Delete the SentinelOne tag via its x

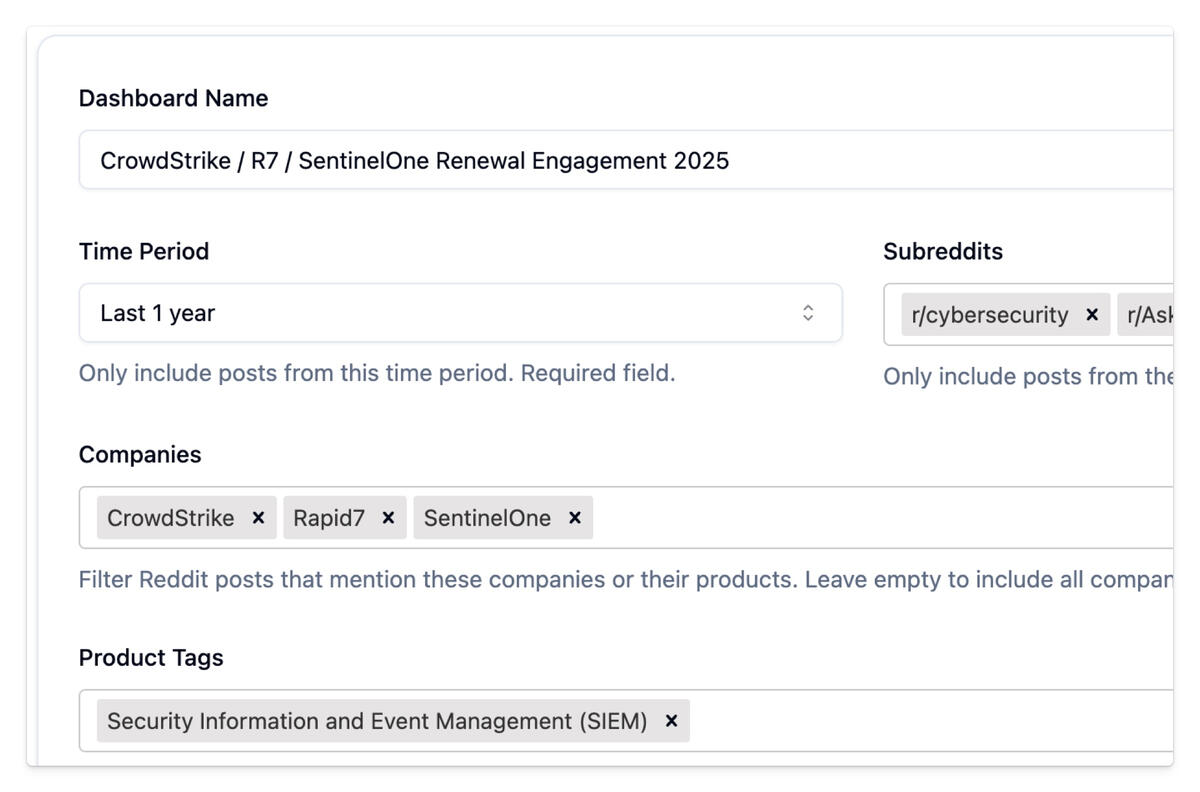click(575, 518)
